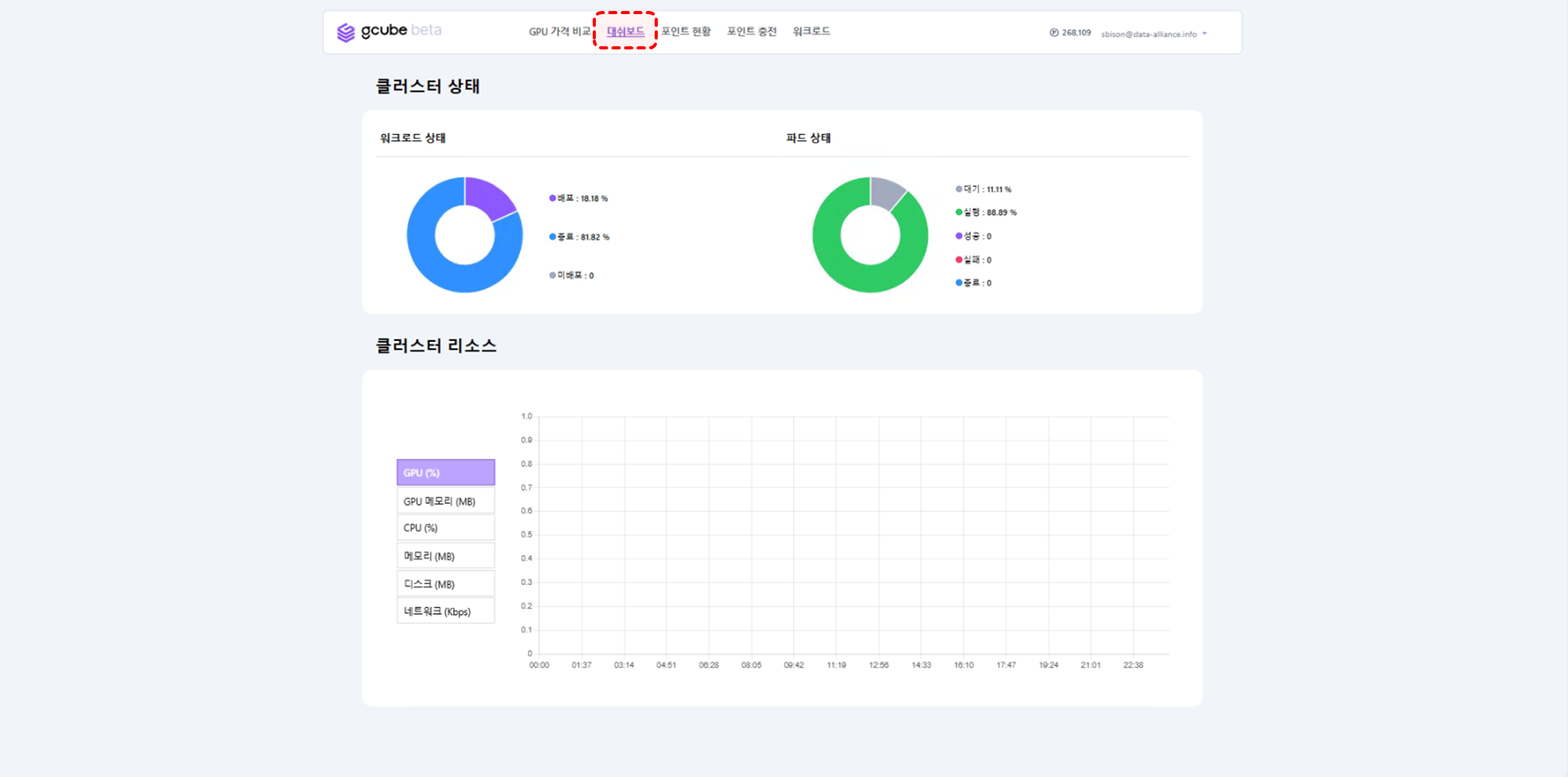Screen dimensions: 1568x777
Task: Click the 대기 : 11.11 % legend entry
Action: (983, 189)
